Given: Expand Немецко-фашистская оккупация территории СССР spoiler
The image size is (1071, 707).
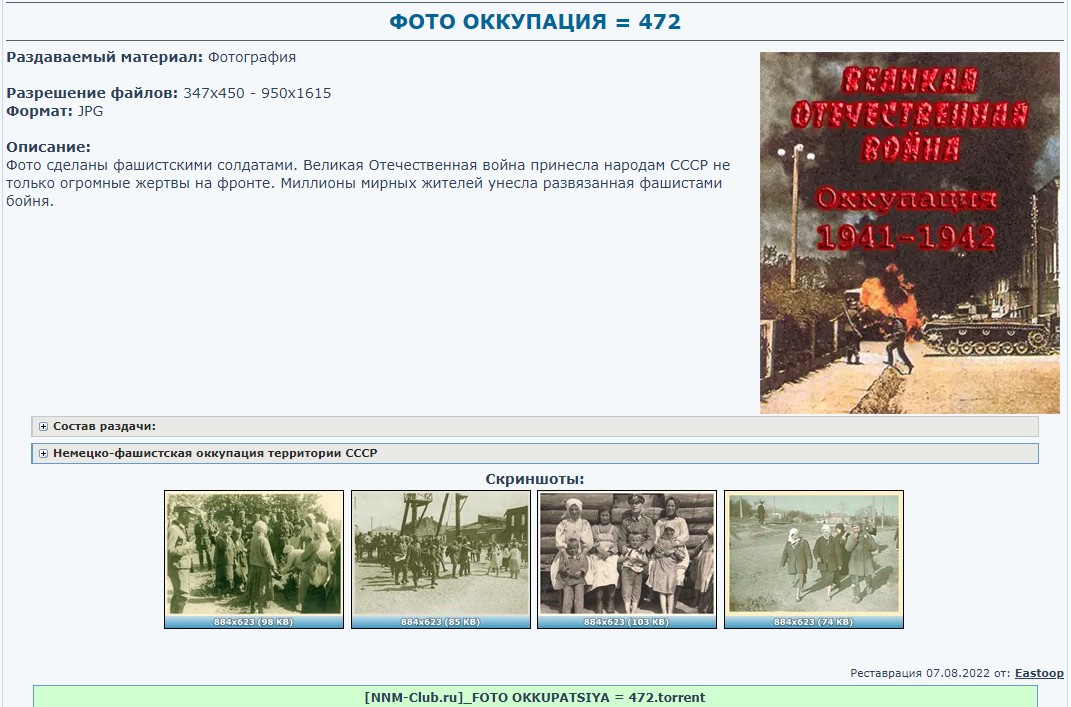Looking at the screenshot, I should pyautogui.click(x=215, y=454).
